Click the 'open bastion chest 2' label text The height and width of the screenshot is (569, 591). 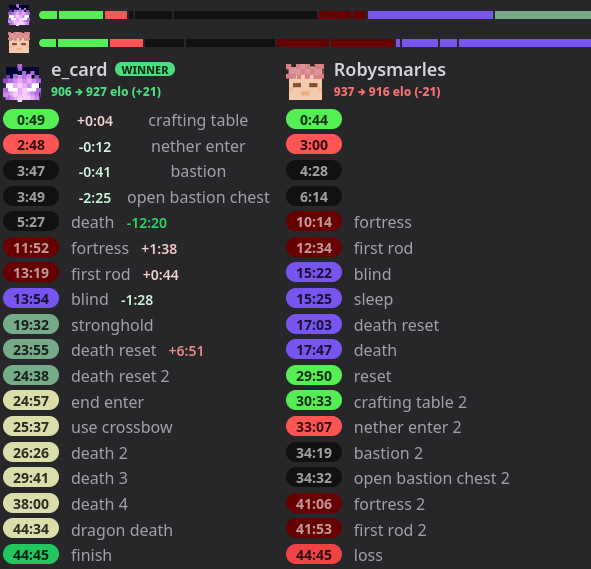[432, 479]
